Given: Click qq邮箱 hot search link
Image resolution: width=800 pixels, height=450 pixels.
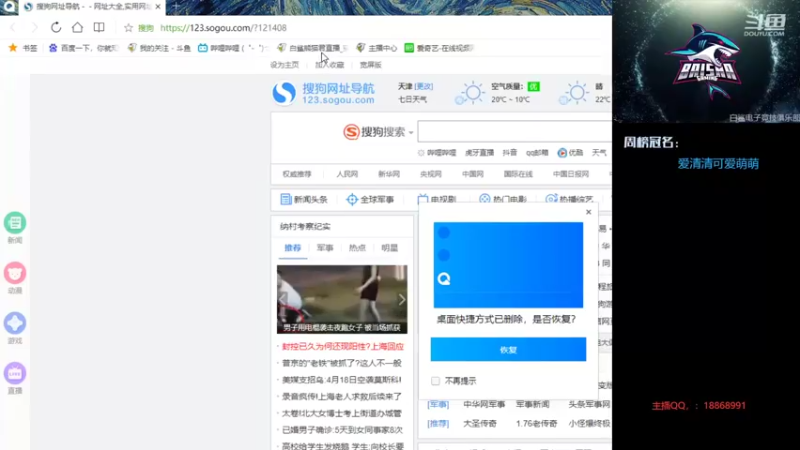Looking at the screenshot, I should click(x=537, y=153).
